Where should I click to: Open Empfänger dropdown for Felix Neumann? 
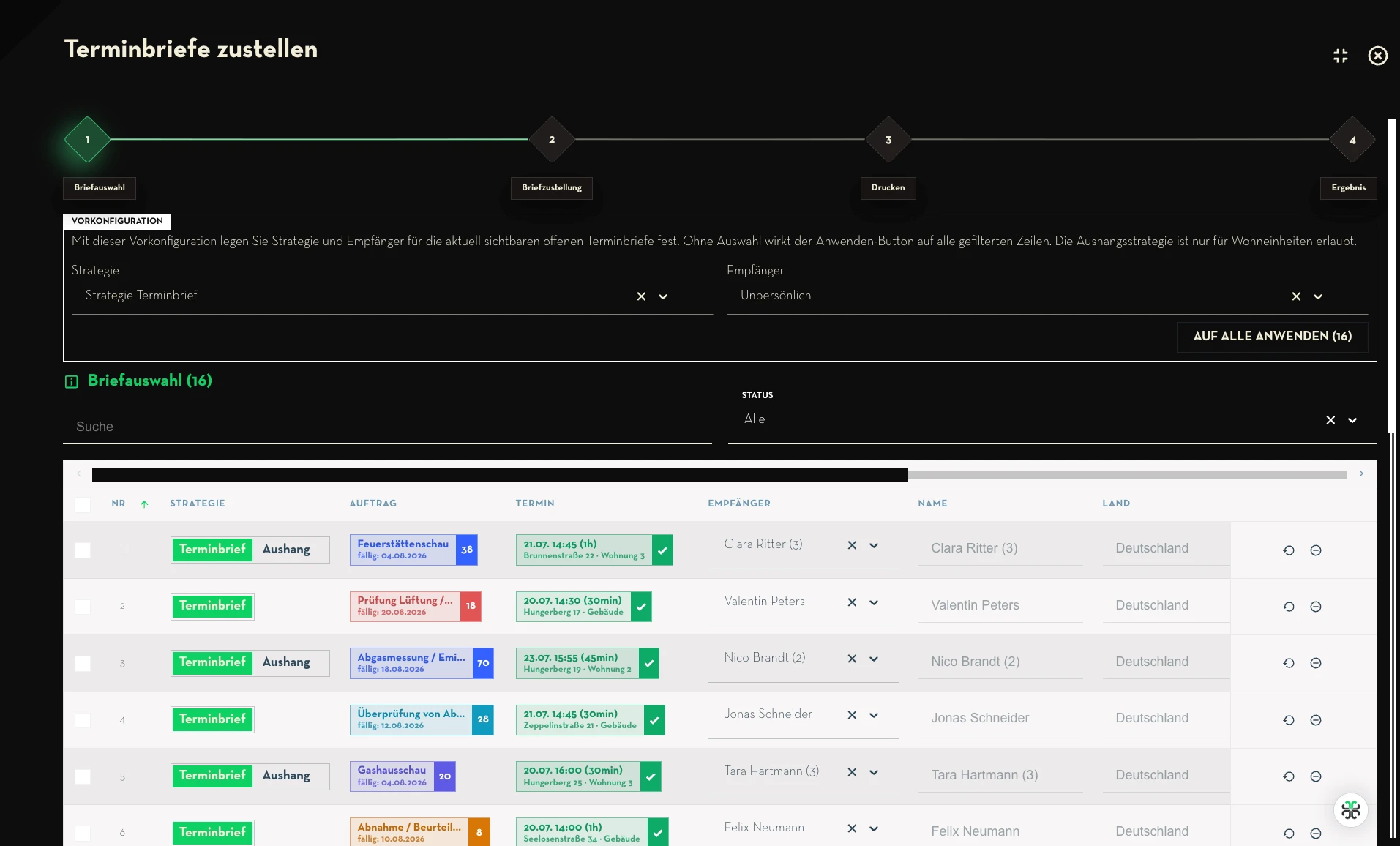click(874, 828)
